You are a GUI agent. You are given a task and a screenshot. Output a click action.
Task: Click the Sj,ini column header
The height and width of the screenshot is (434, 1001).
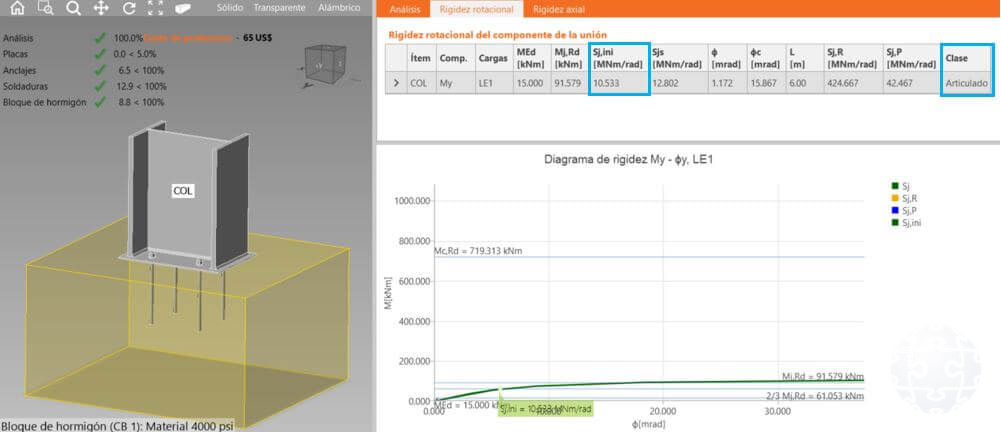point(618,58)
